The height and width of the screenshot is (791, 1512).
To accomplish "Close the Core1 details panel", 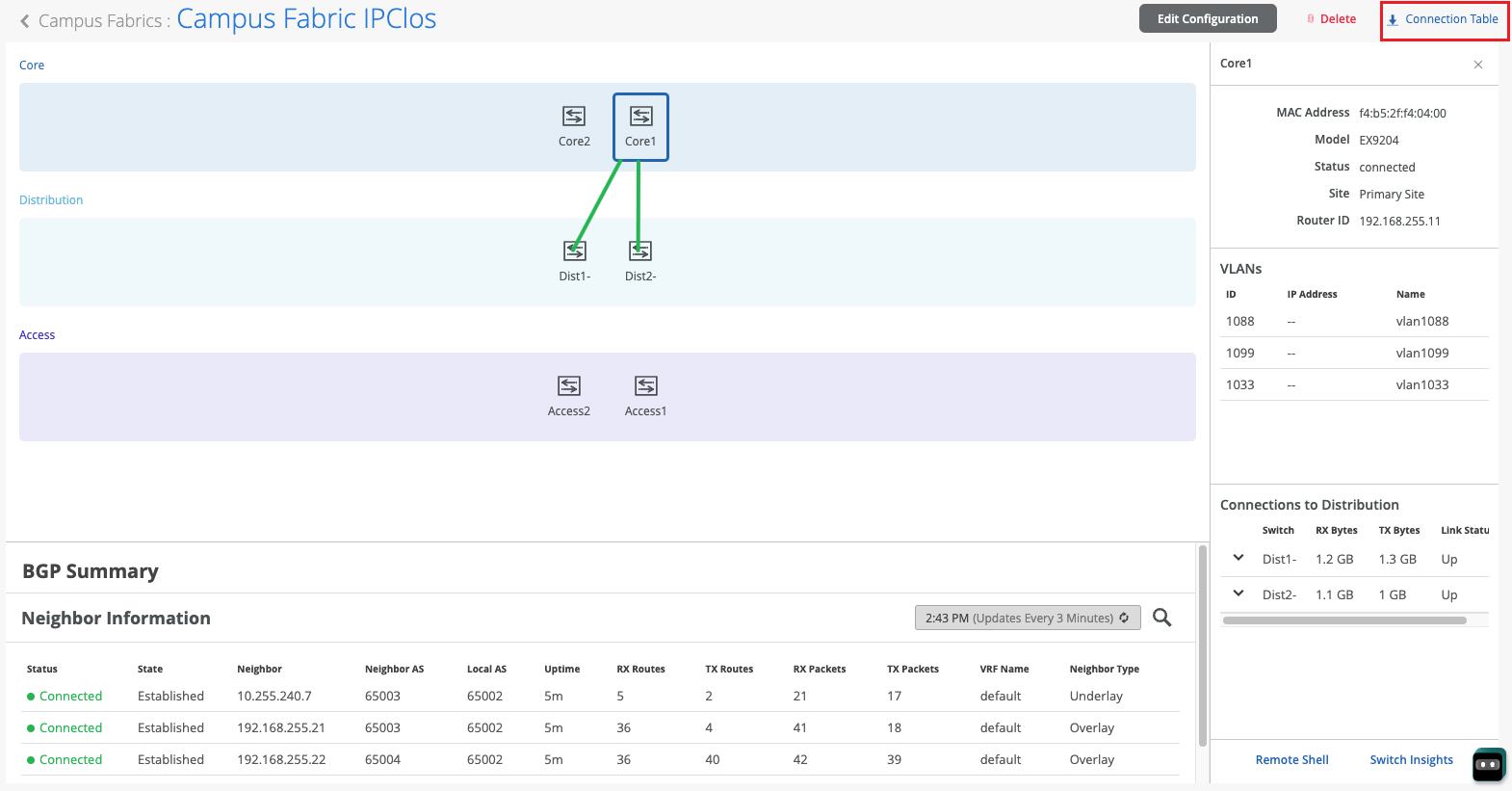I will pyautogui.click(x=1478, y=65).
